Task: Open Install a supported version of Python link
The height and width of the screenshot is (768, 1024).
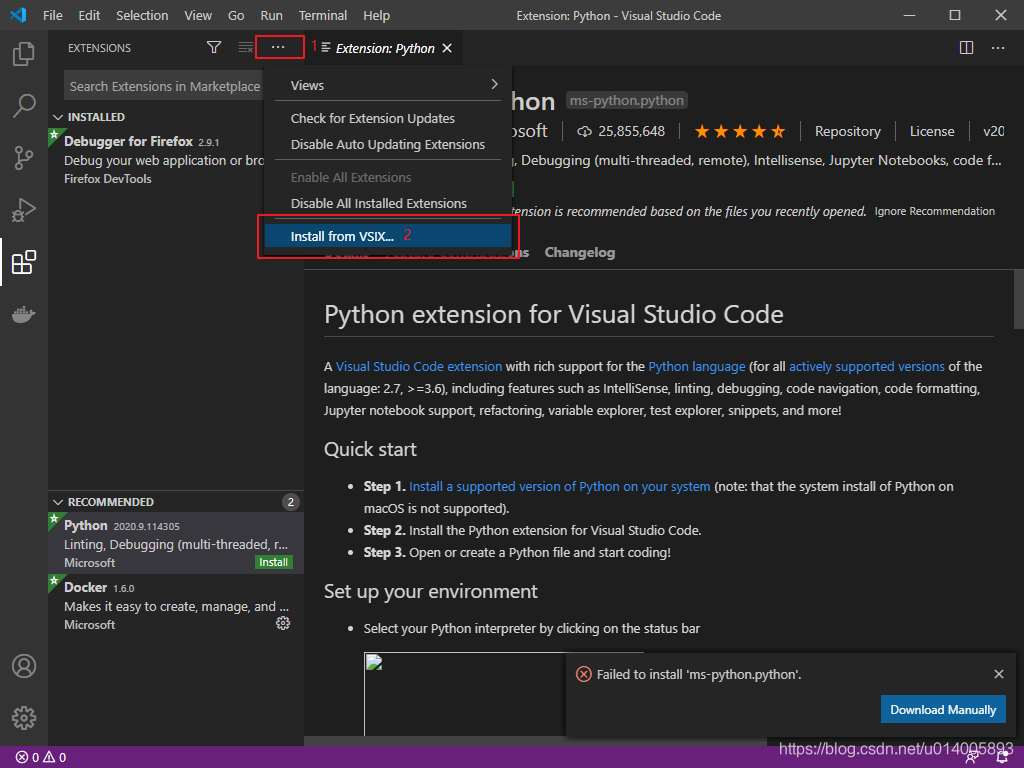Action: pos(560,487)
